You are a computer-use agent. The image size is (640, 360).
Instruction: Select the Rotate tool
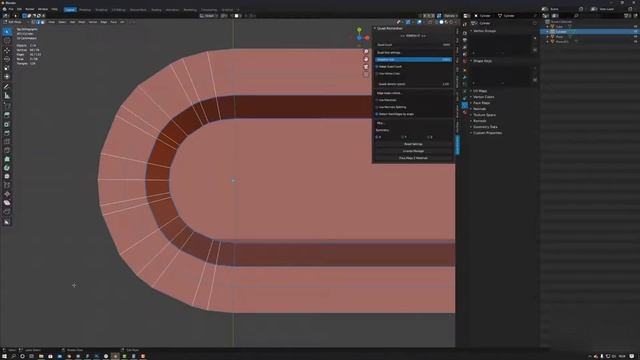click(7, 59)
